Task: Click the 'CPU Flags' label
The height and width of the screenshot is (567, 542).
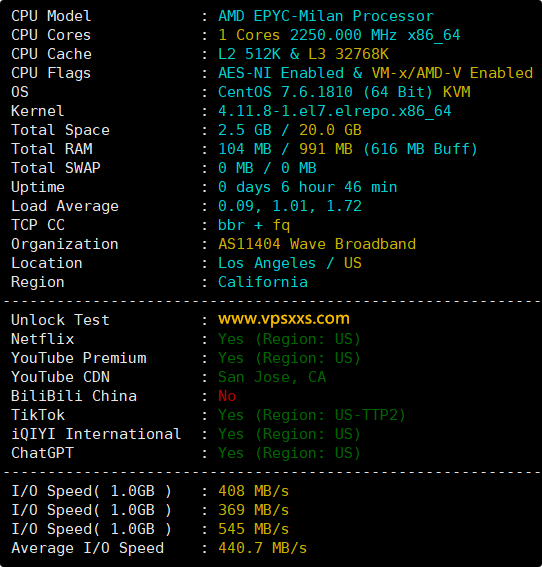Action: point(51,74)
